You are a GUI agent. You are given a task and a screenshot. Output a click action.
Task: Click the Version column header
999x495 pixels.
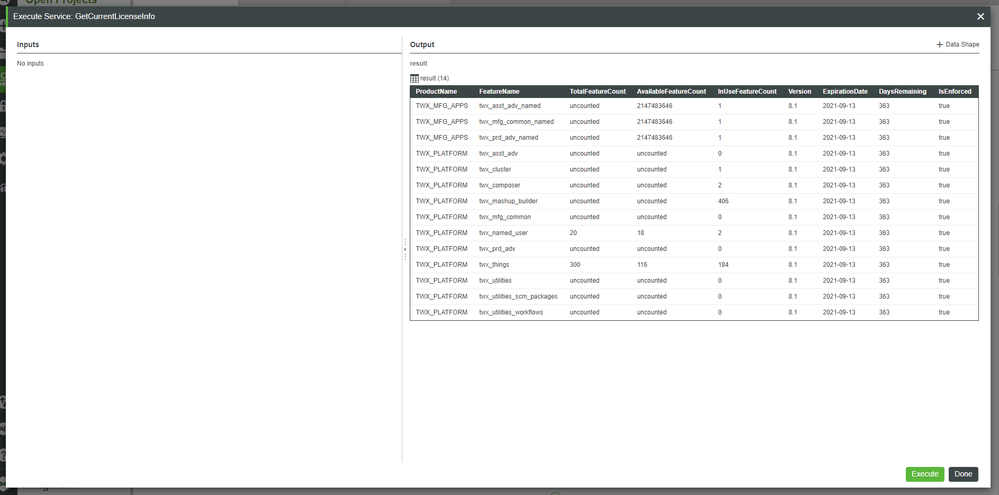[x=800, y=91]
